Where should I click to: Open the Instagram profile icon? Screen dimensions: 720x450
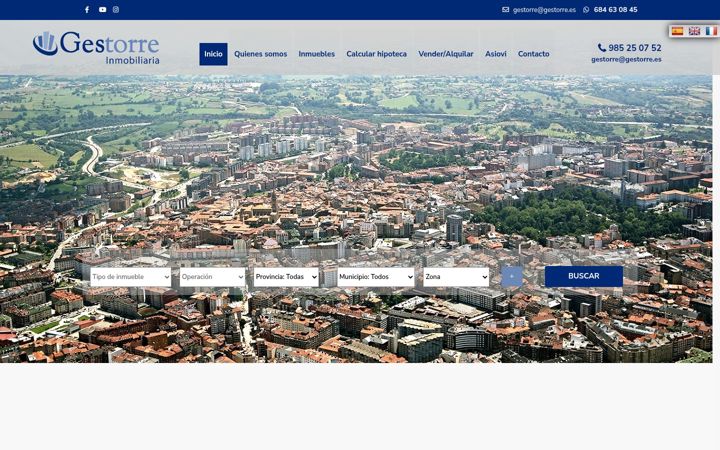point(116,10)
